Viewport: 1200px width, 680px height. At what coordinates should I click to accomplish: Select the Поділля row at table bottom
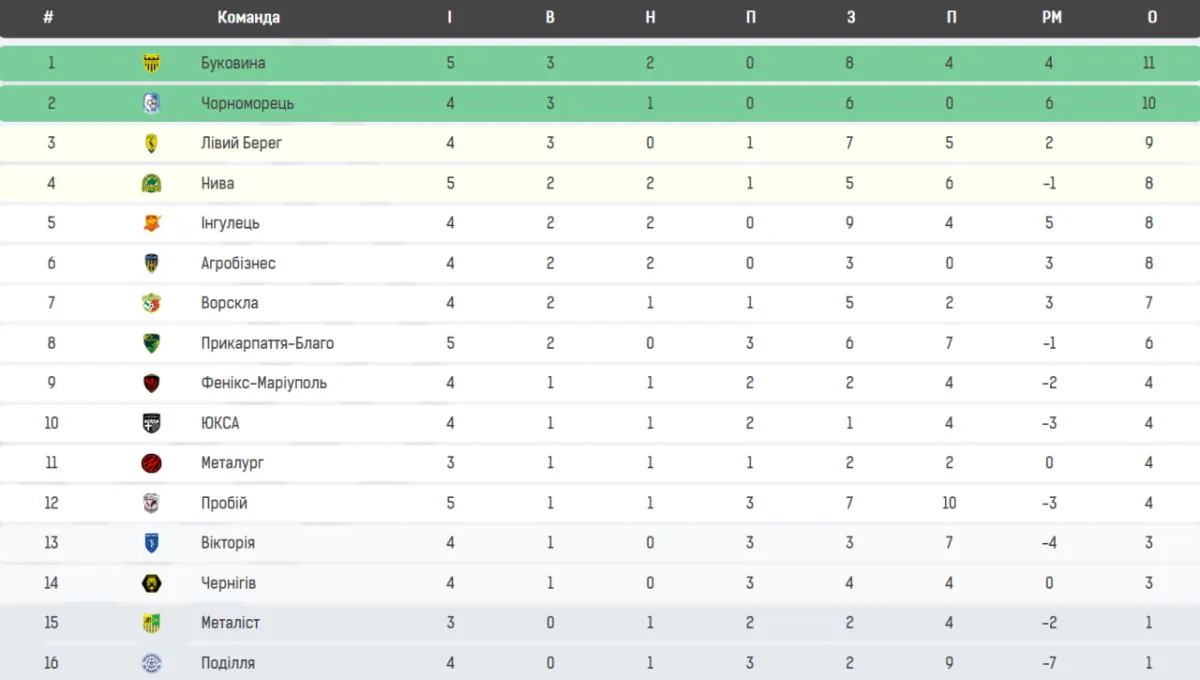coord(600,662)
